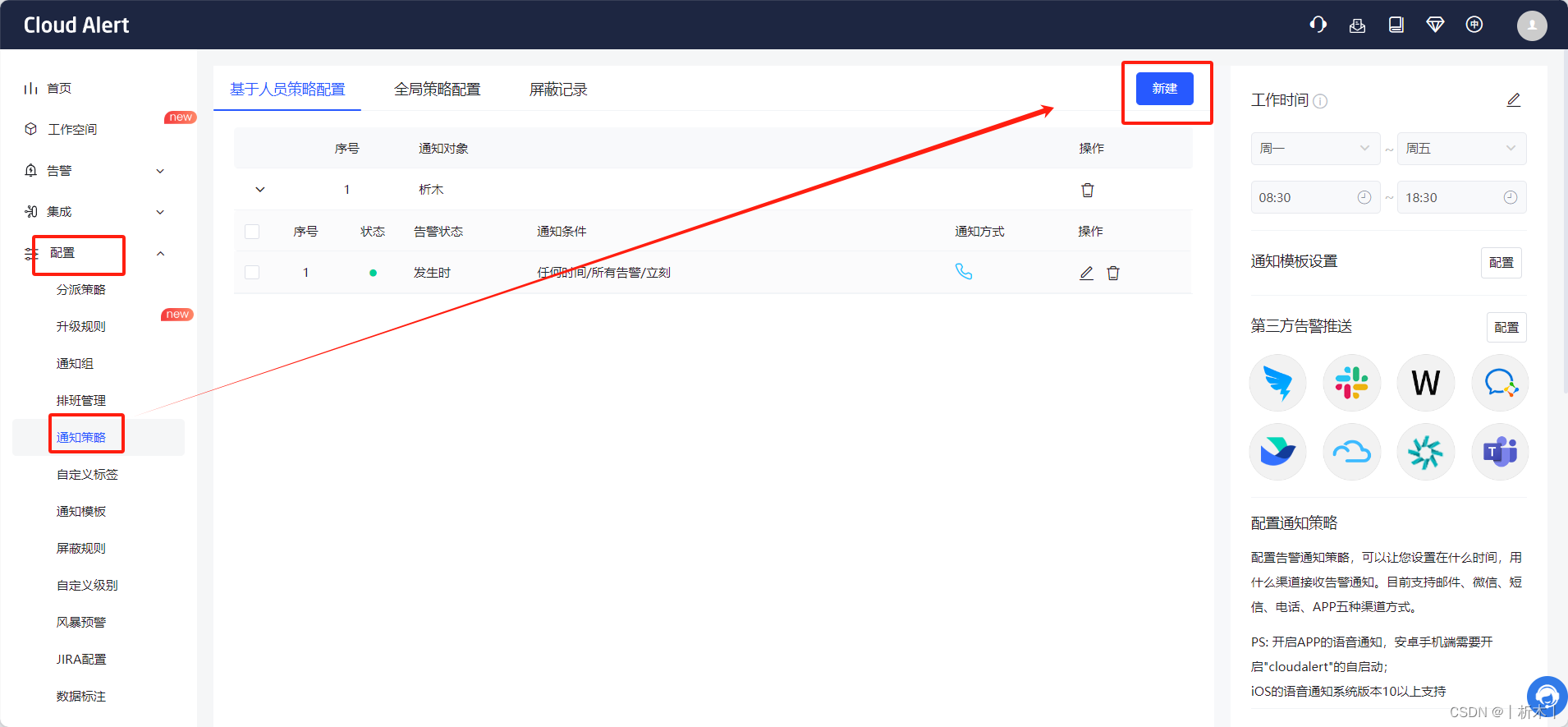Viewport: 1568px width, 727px height.
Task: Open the user avatar menu
Action: click(x=1532, y=25)
